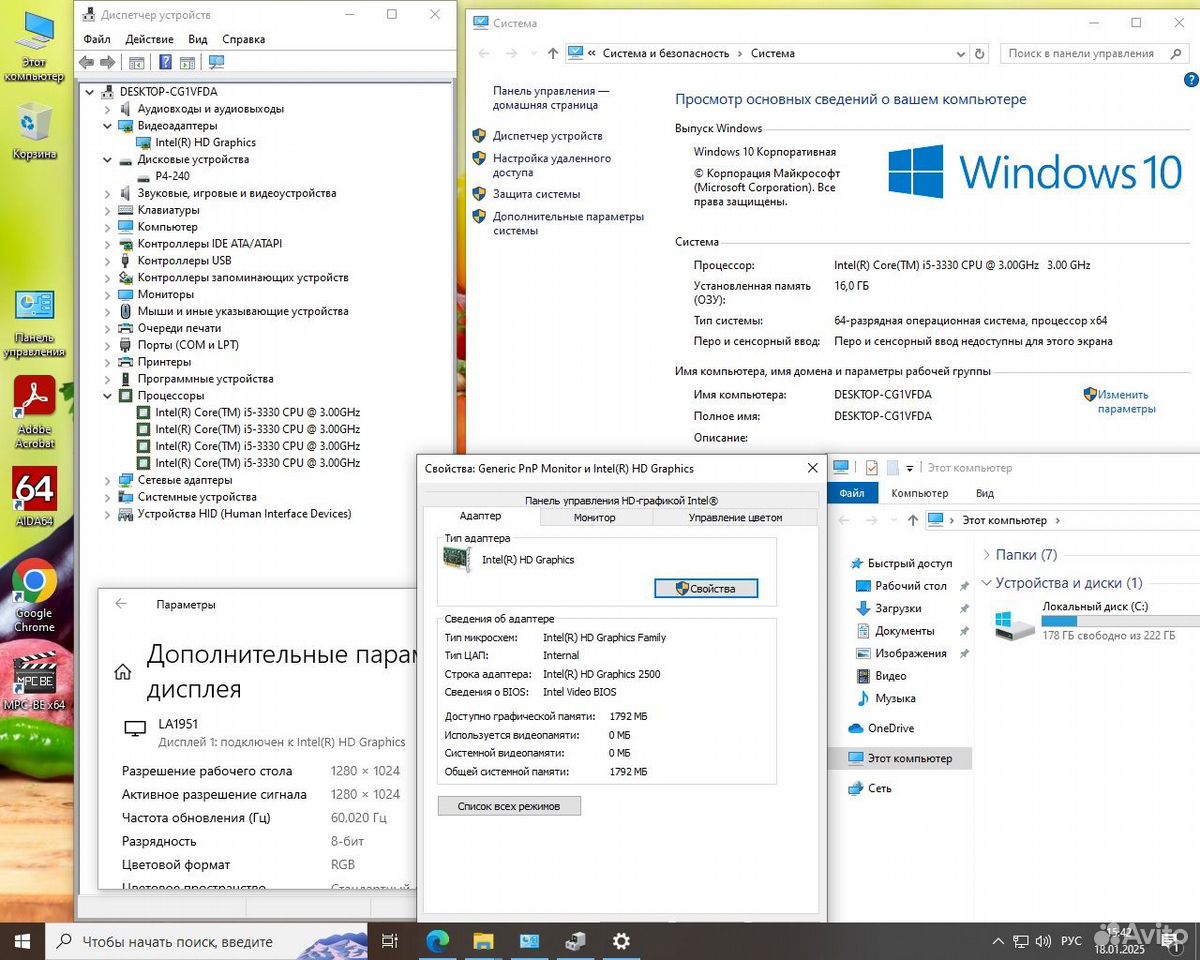Click the show/hide console tree toolbar icon
The image size is (1200, 960).
tap(137, 62)
